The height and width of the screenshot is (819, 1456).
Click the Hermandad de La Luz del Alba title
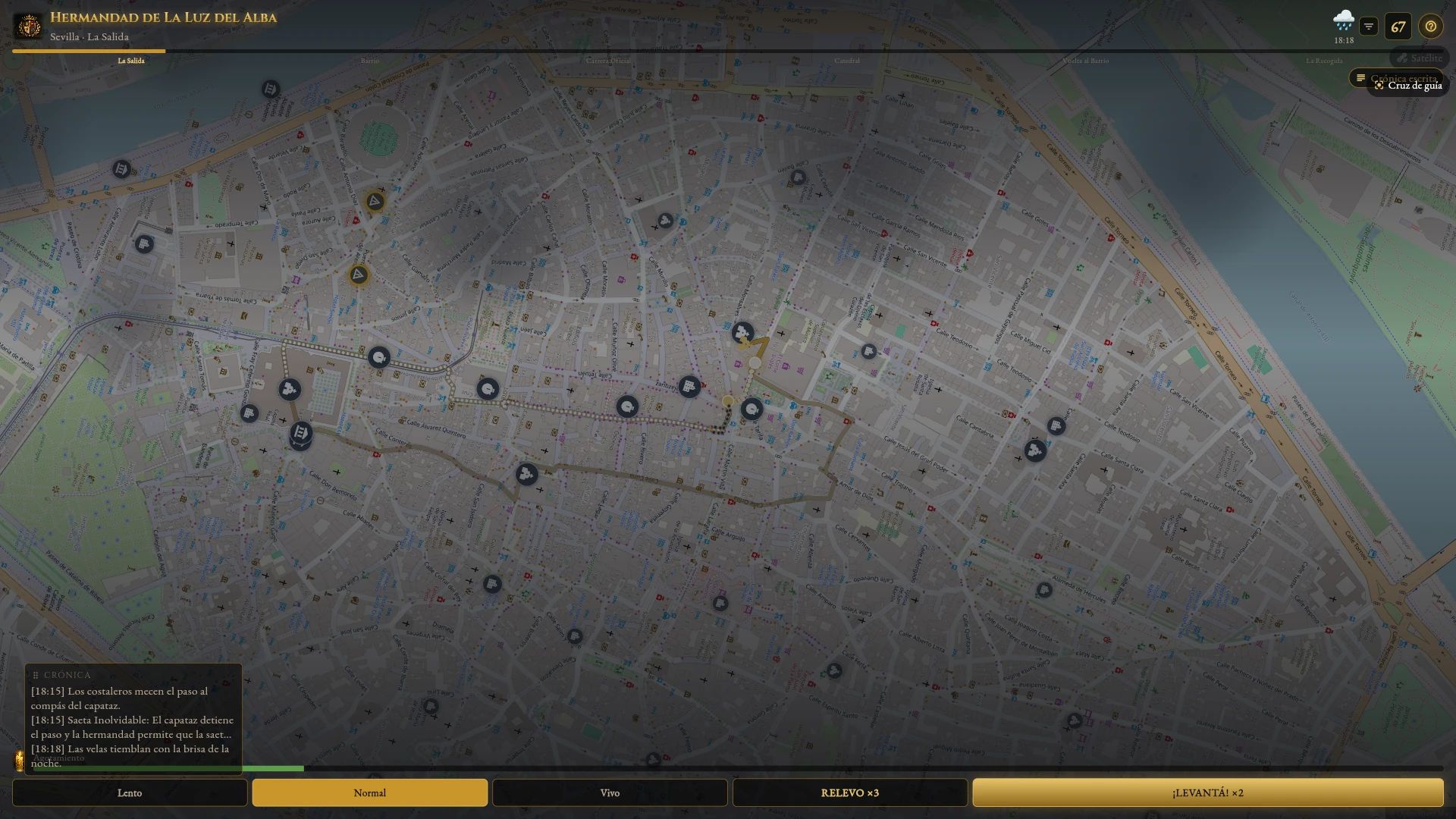[x=163, y=17]
